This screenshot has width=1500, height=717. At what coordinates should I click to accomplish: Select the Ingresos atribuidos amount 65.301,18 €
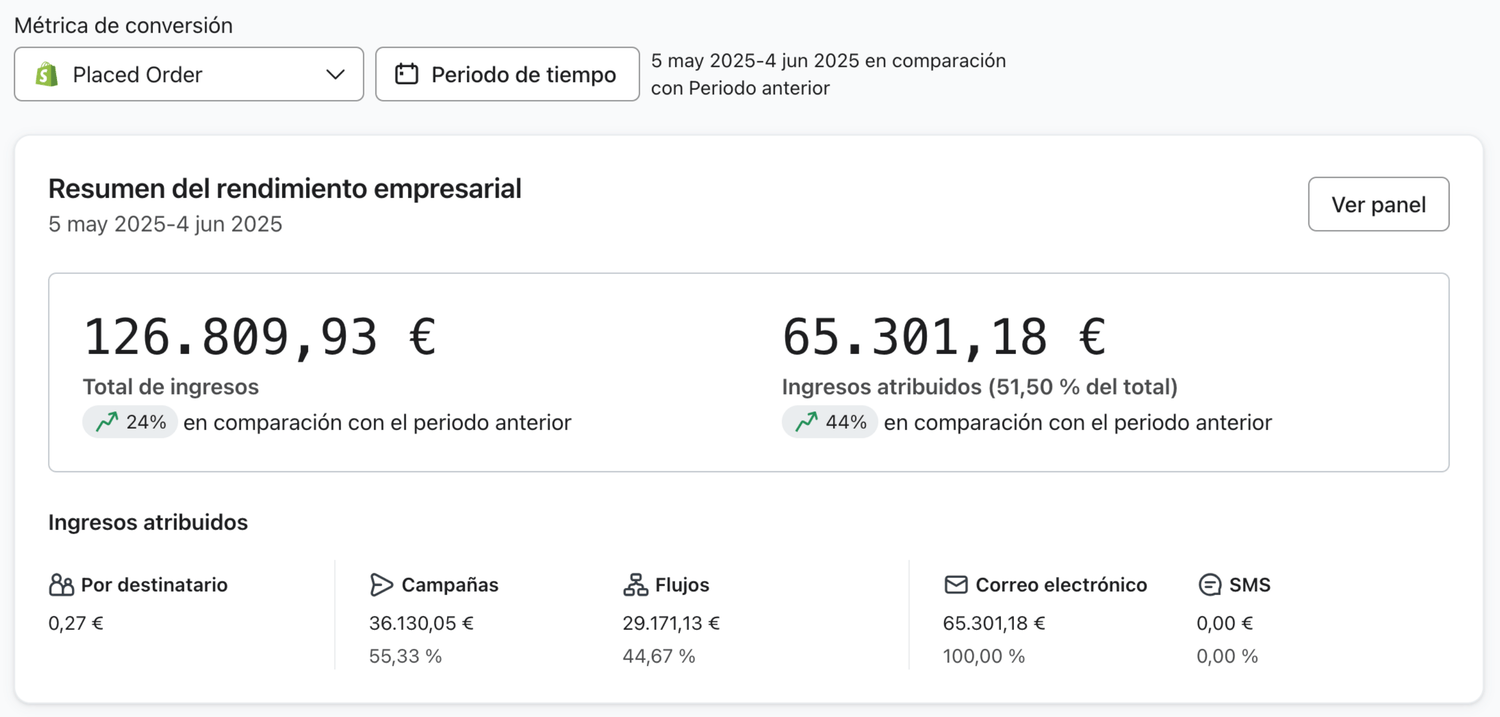tap(943, 336)
